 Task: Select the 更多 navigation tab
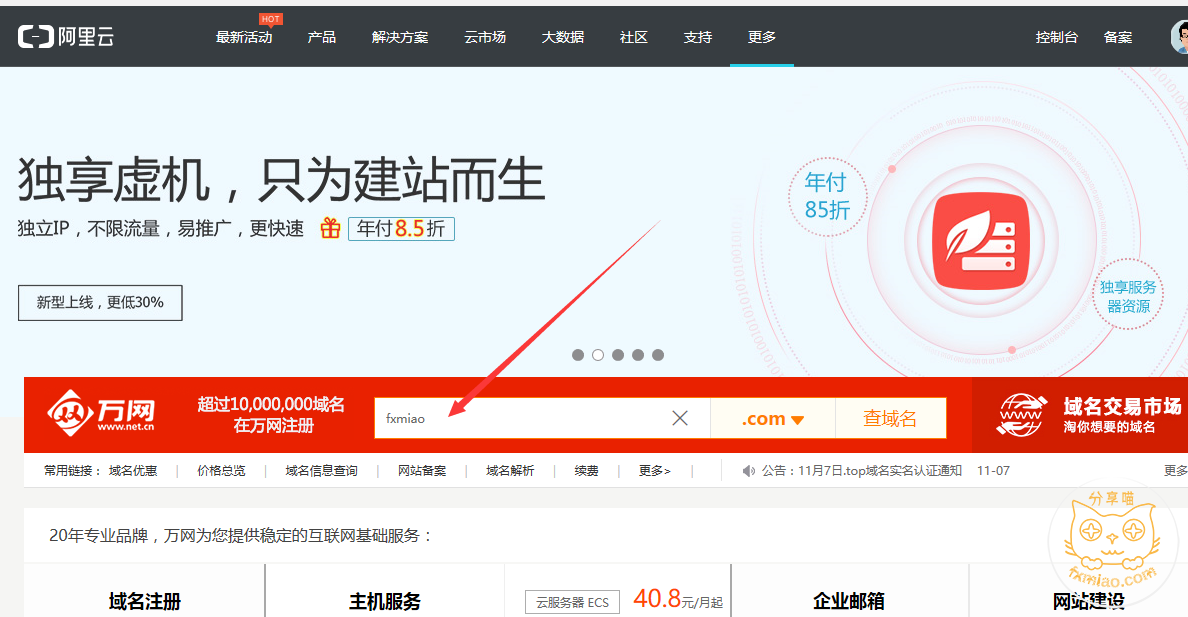(x=761, y=37)
